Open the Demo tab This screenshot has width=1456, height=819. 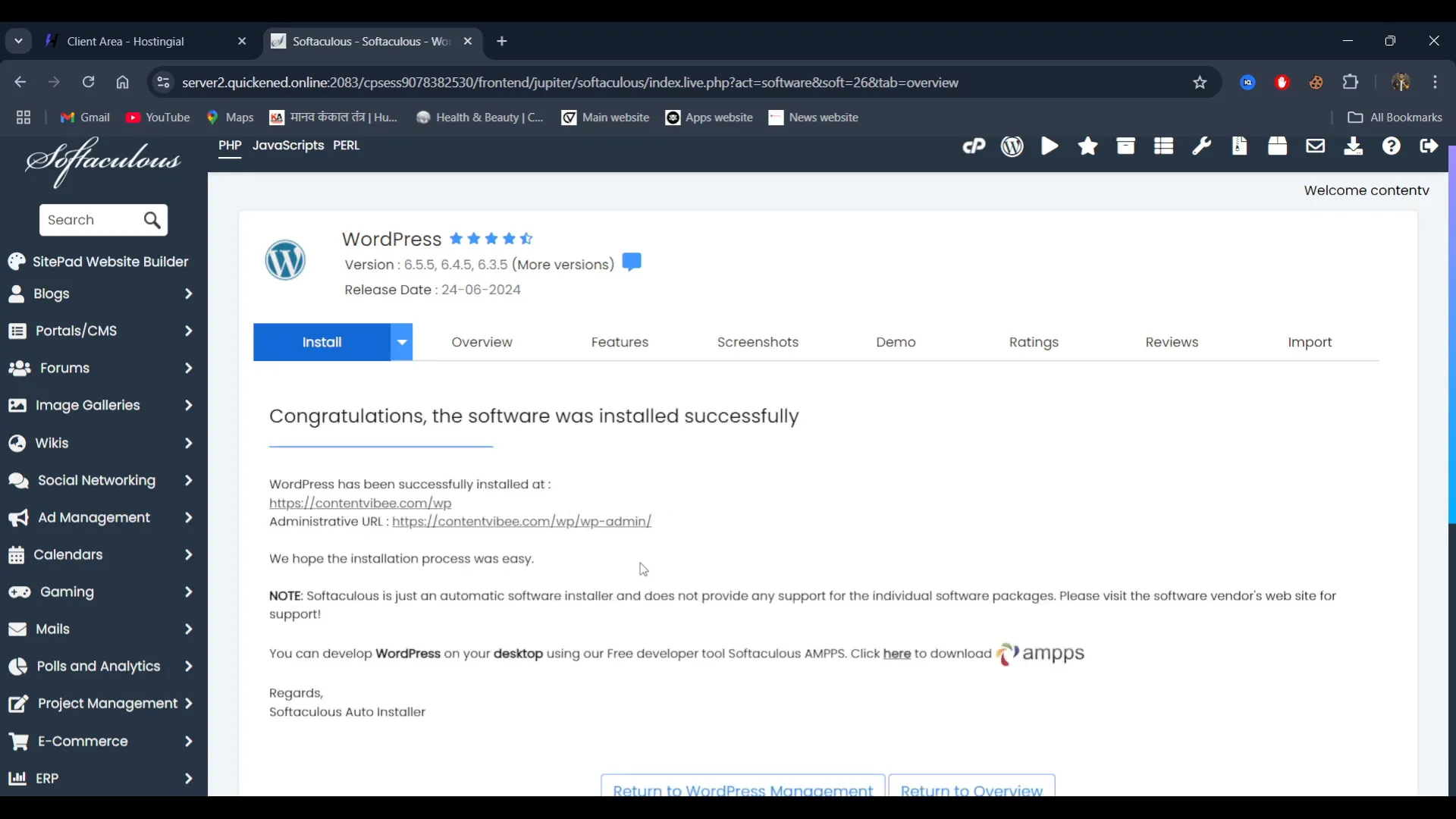click(x=896, y=342)
